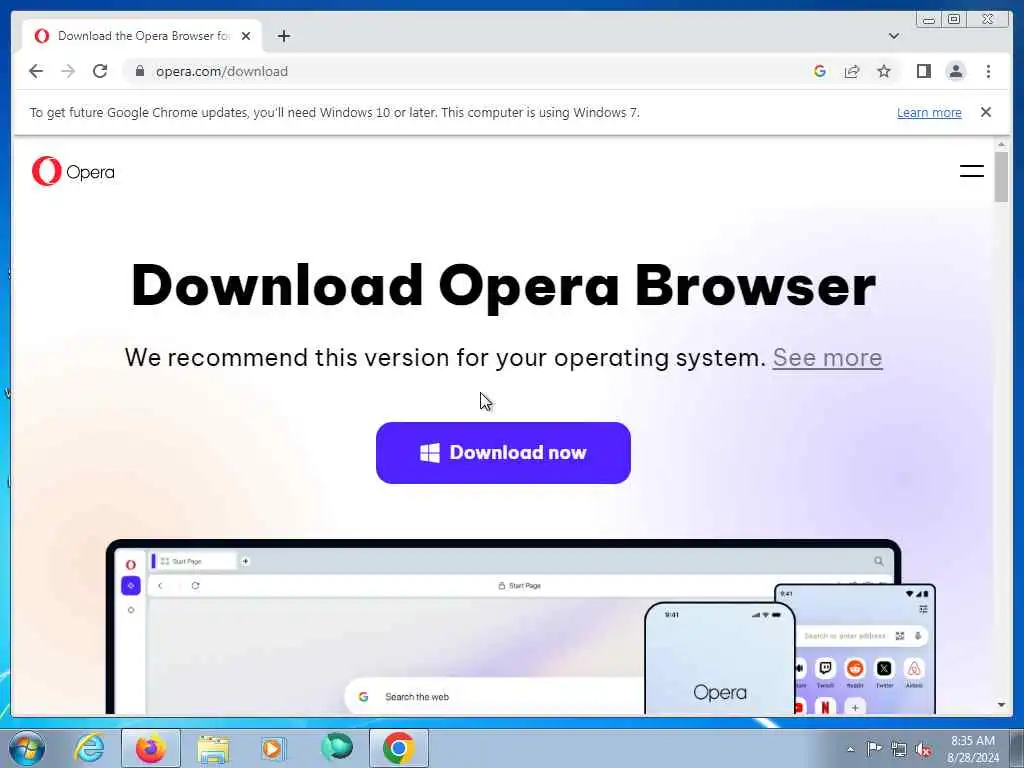The height and width of the screenshot is (768, 1024).
Task: Go back using Chrome's back arrow
Action: point(36,71)
